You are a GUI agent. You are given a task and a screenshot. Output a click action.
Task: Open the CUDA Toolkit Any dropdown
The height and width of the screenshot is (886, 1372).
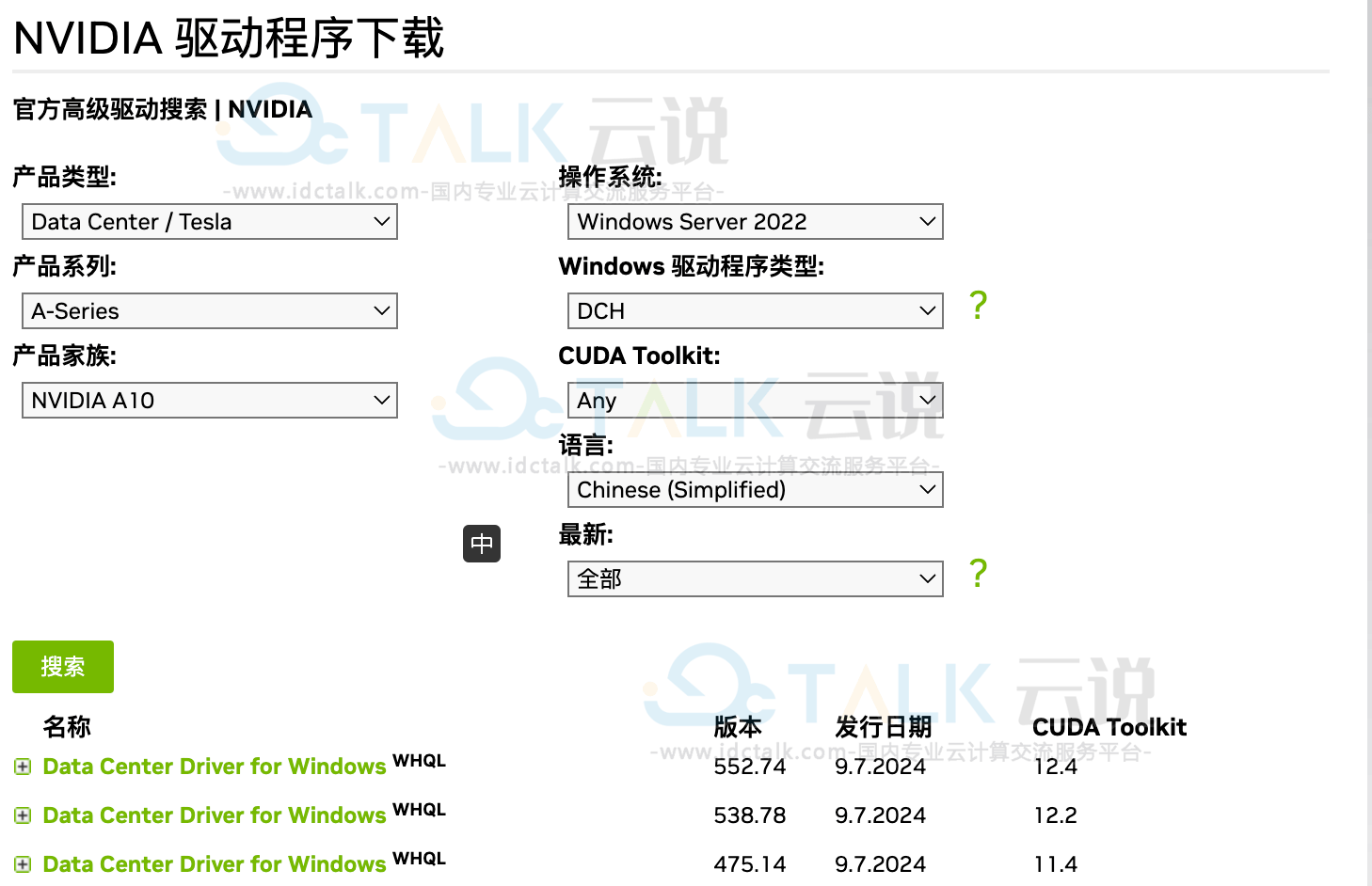(x=756, y=401)
